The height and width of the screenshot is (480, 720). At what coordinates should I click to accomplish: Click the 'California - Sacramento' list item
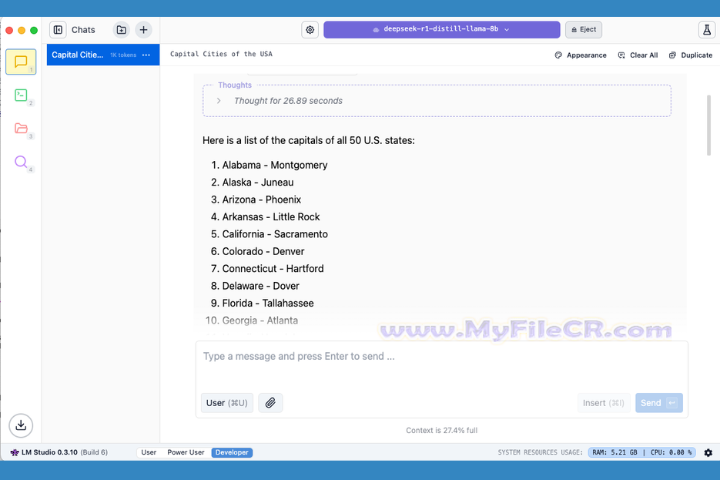point(275,234)
